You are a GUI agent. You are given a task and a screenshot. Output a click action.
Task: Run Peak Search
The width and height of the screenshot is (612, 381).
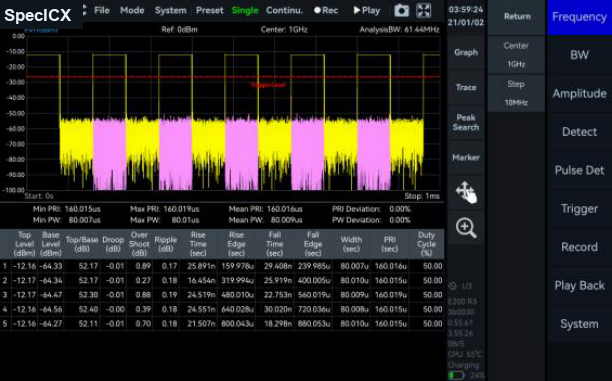(x=466, y=122)
